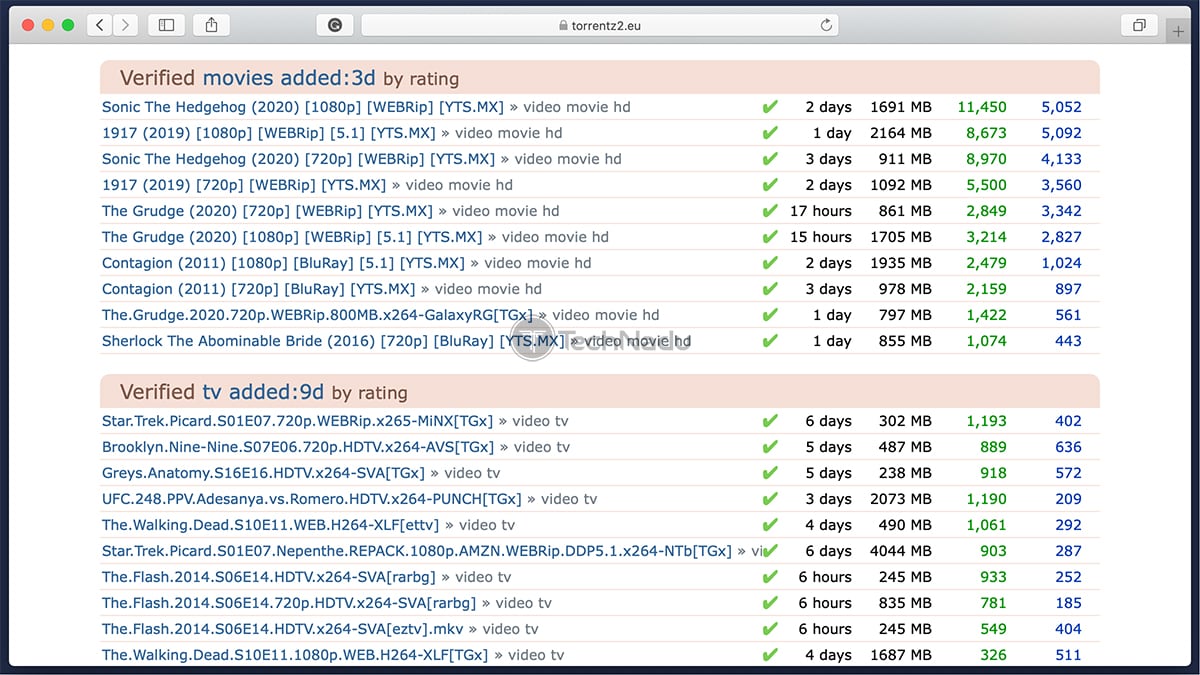Click seed count 1,193
Image resolution: width=1200 pixels, height=675 pixels.
coord(986,421)
